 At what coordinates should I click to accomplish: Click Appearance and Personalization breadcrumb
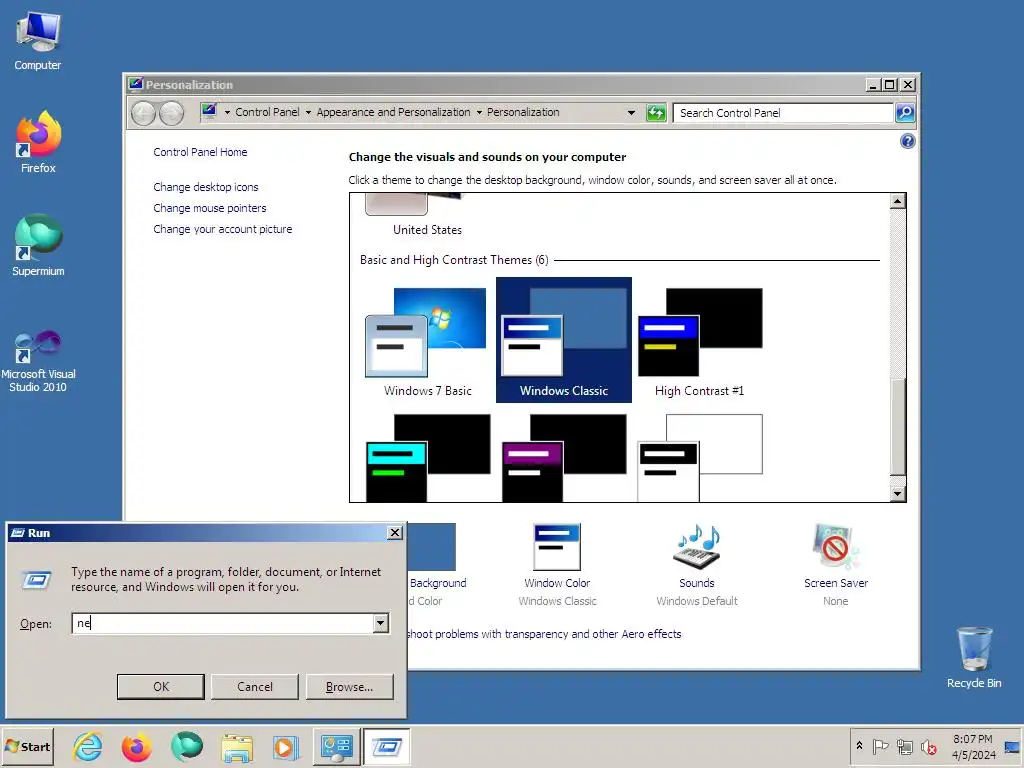click(x=393, y=112)
